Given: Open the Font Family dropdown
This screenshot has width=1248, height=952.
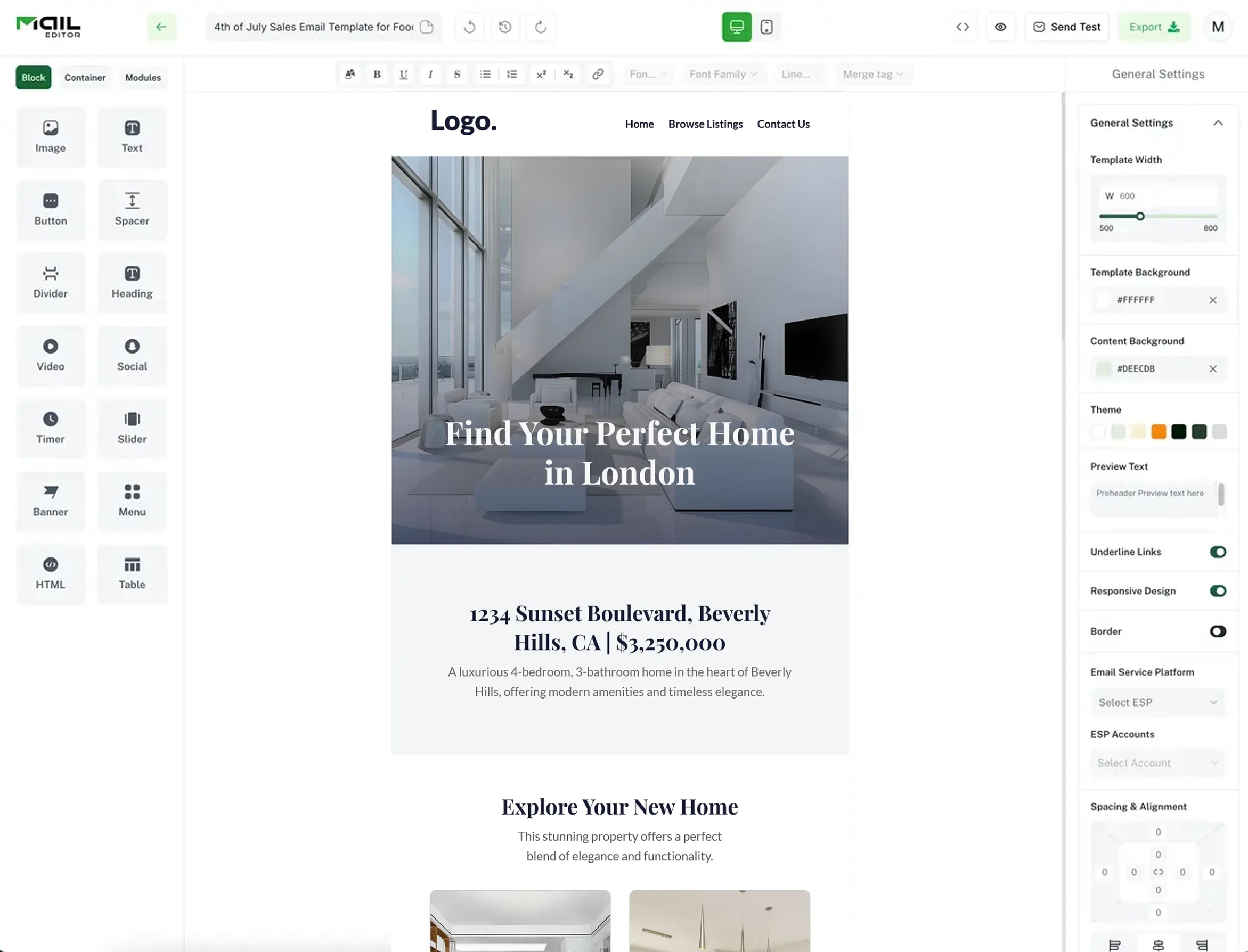Looking at the screenshot, I should (x=723, y=74).
